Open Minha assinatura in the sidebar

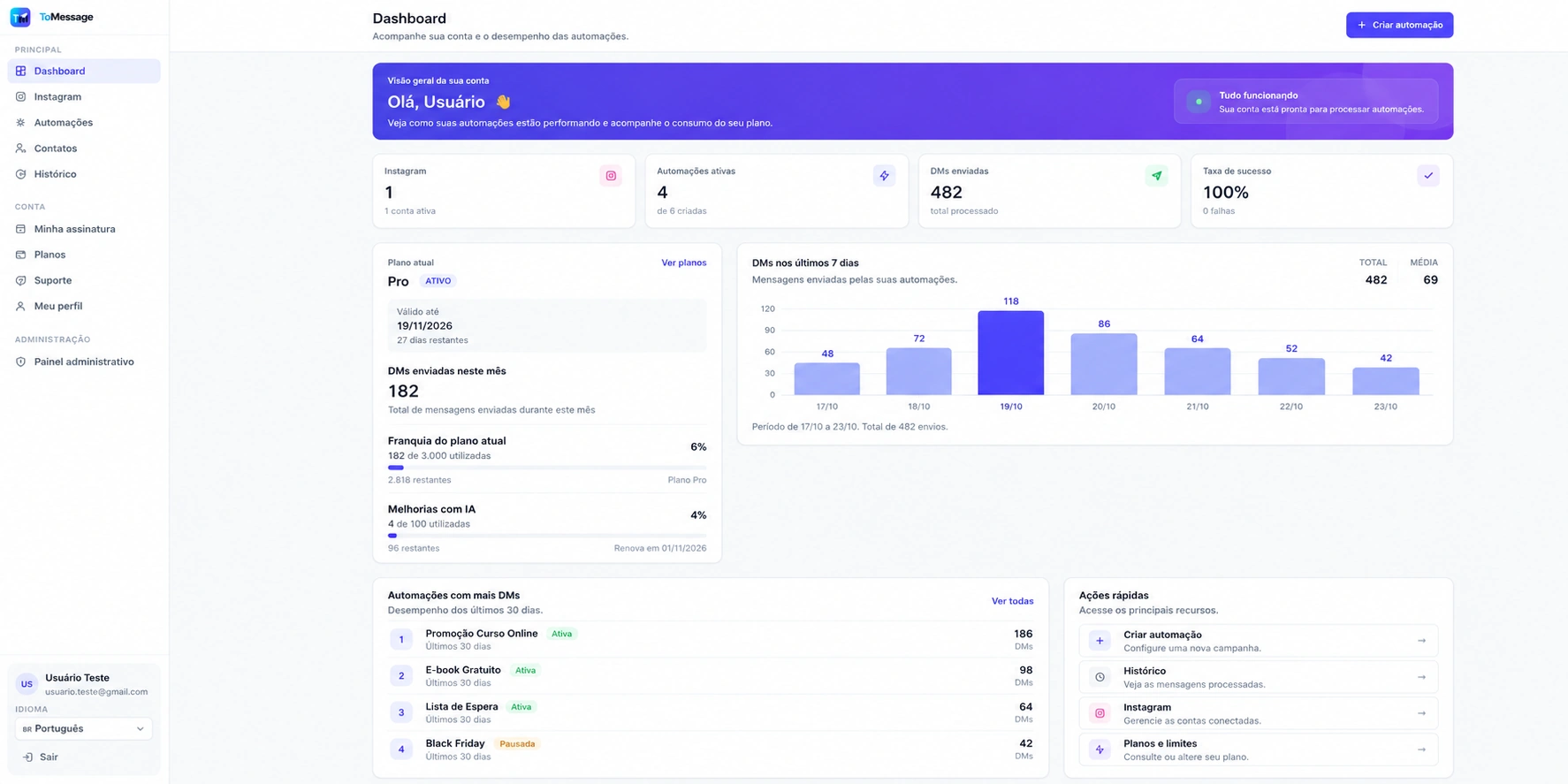(x=84, y=229)
